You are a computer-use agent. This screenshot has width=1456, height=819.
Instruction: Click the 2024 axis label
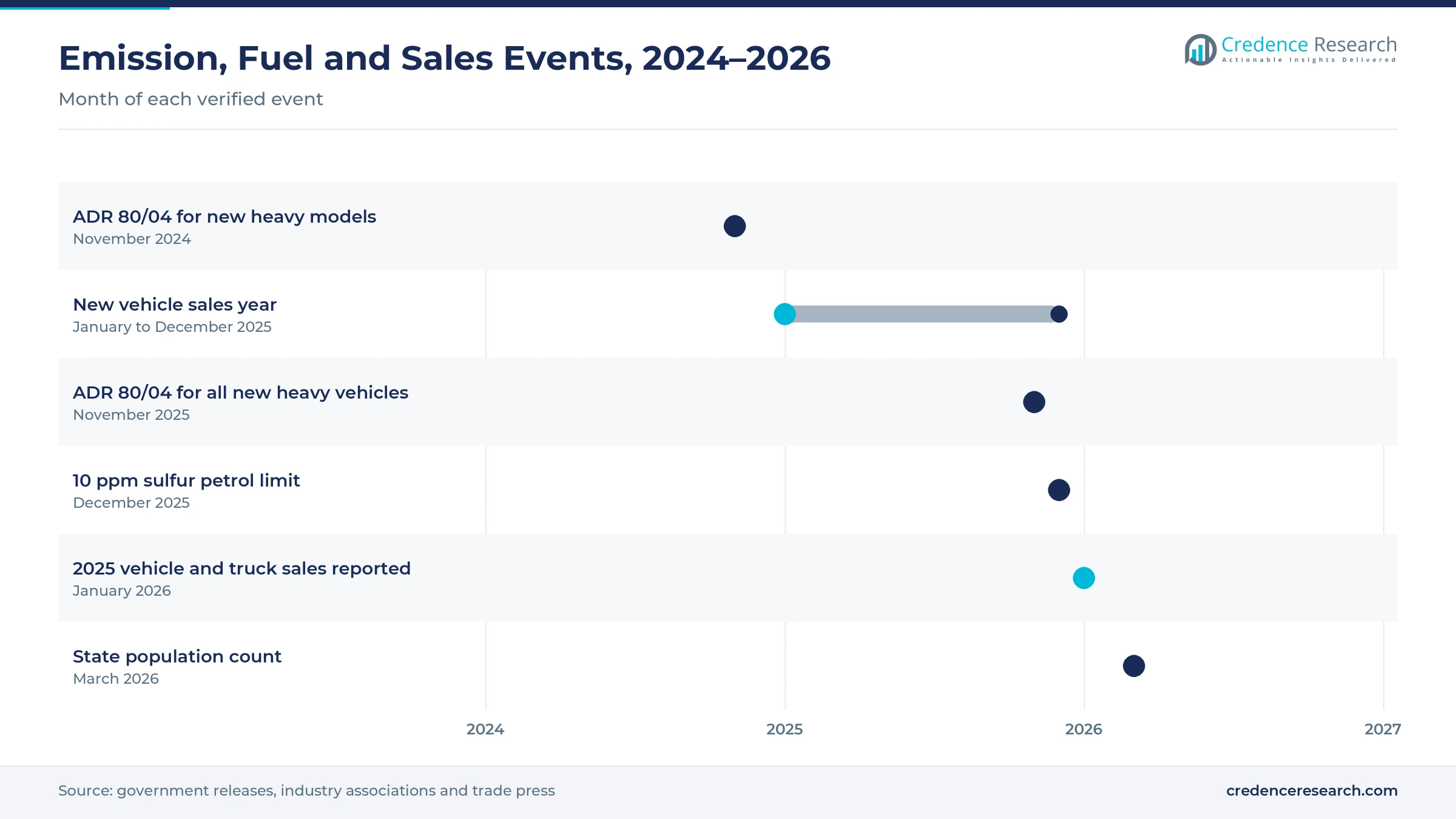point(485,729)
